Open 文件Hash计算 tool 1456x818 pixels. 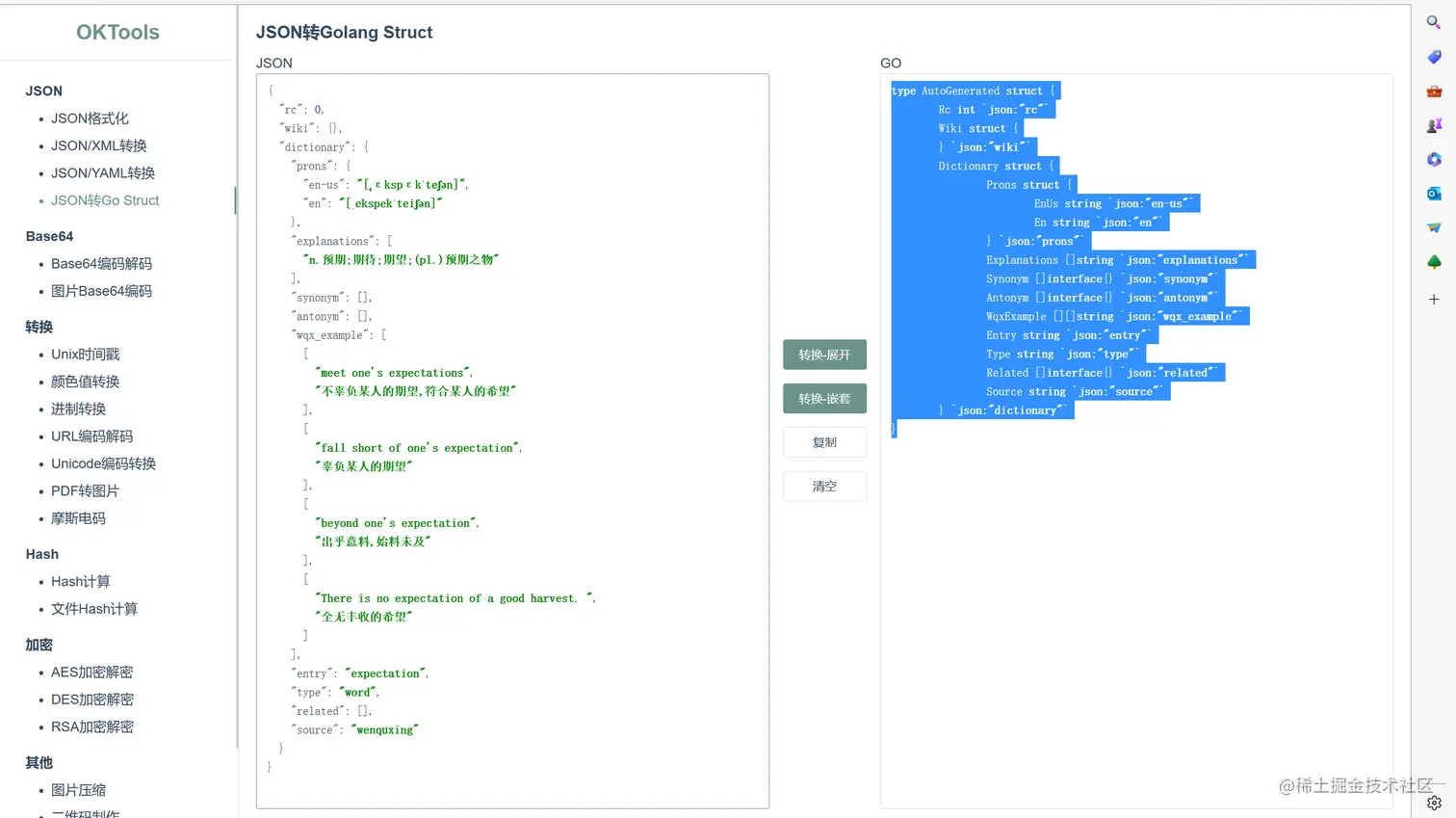click(x=94, y=609)
